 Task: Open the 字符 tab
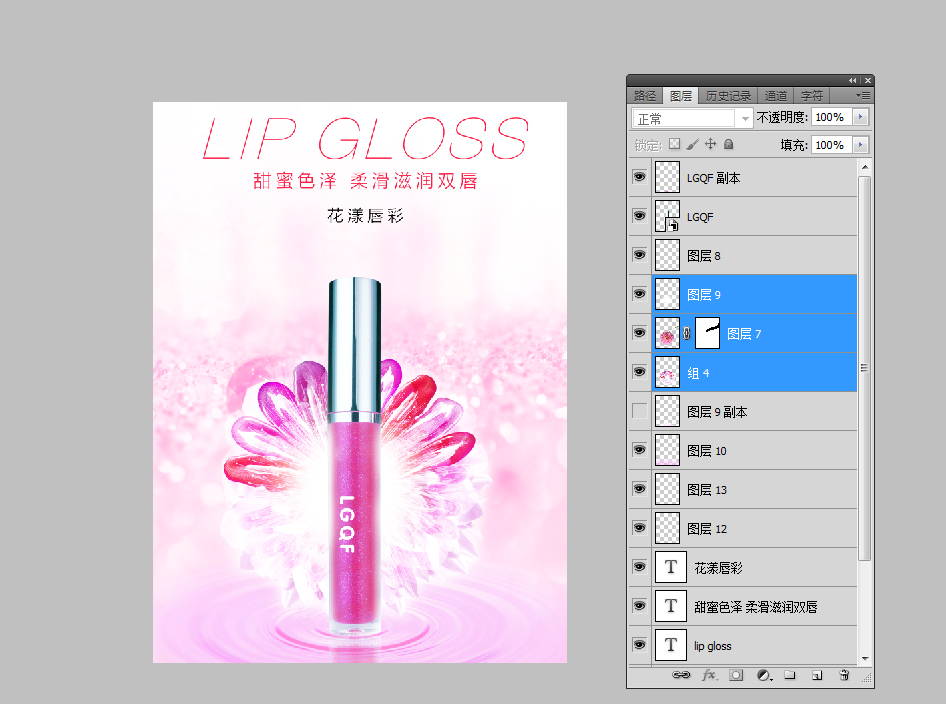(812, 96)
